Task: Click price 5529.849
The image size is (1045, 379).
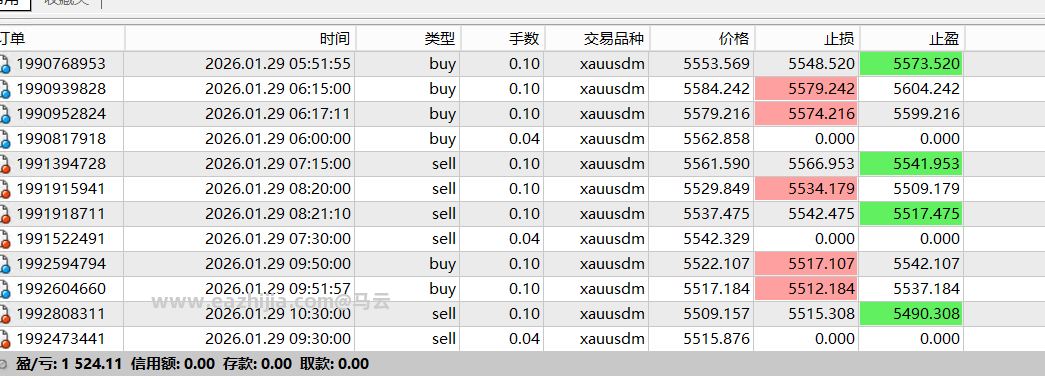Action: [716, 189]
